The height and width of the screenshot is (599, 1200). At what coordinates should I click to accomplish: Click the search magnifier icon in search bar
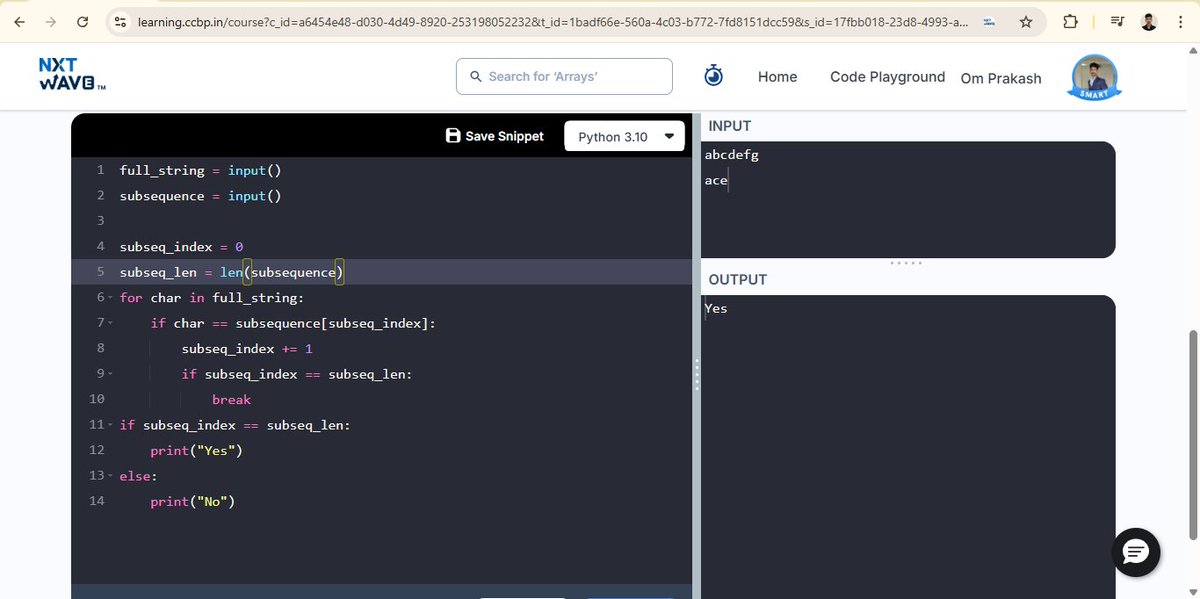click(x=477, y=75)
